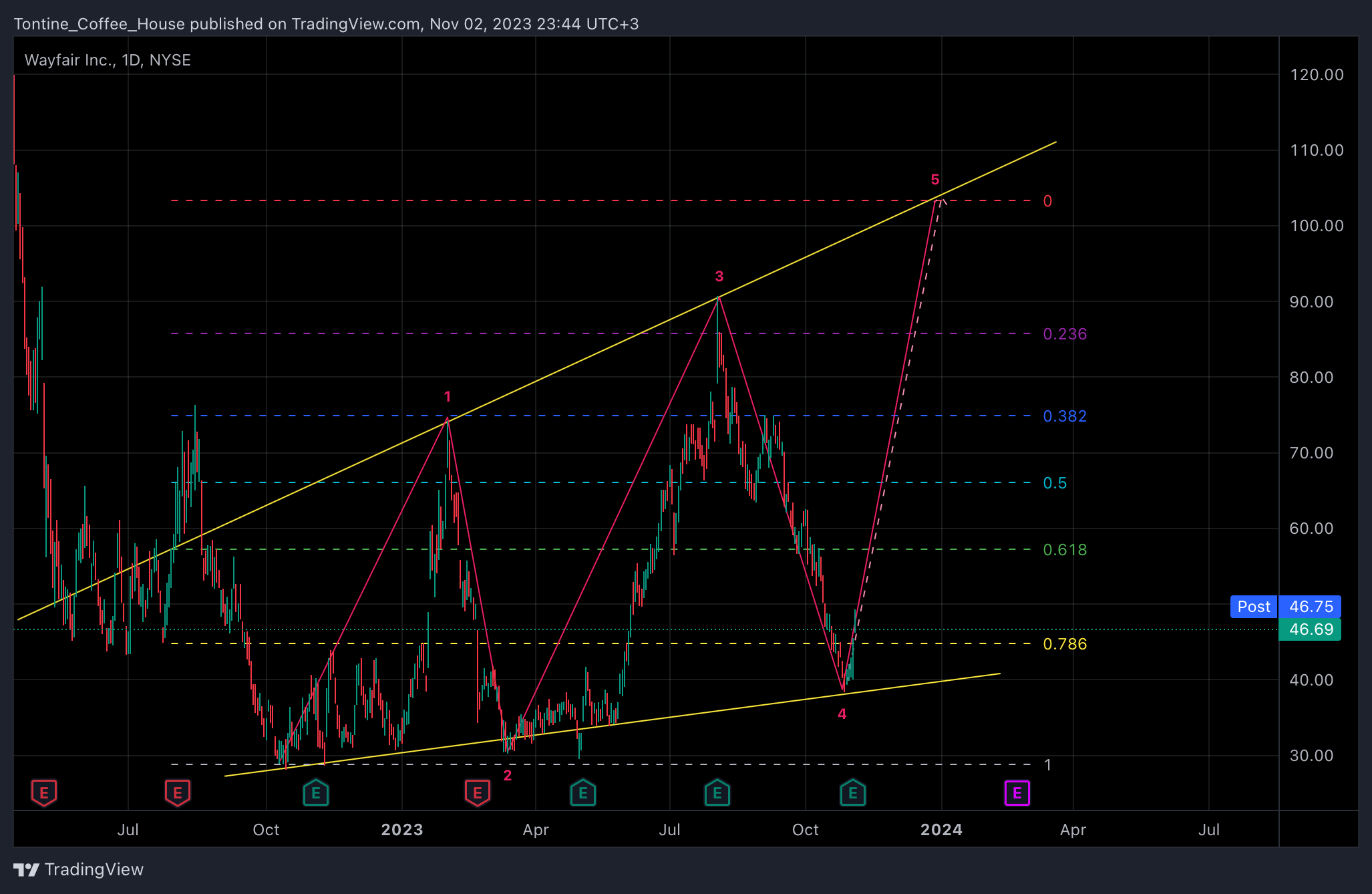Click the Wayfair Inc., 1D, NYSE title
Image resolution: width=1372 pixels, height=894 pixels.
click(108, 60)
